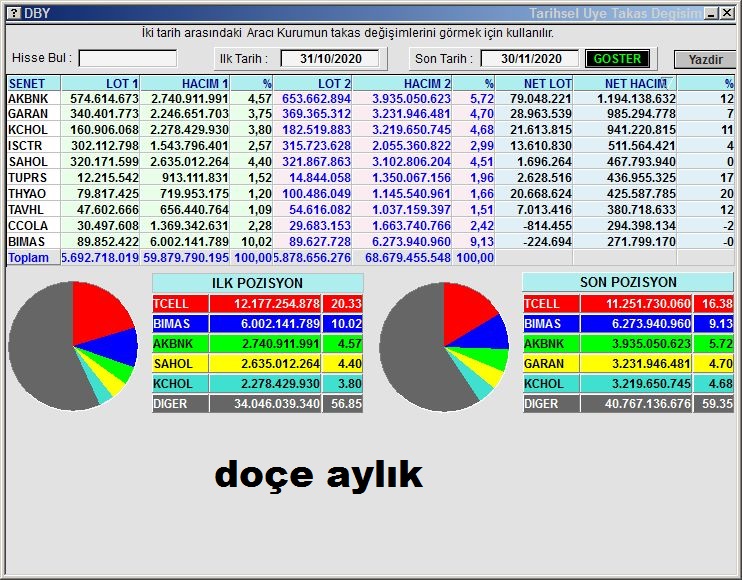Click cyan KCHOL swatch in SON POZISYON
Viewport: 742px width, 580px height.
pos(551,384)
